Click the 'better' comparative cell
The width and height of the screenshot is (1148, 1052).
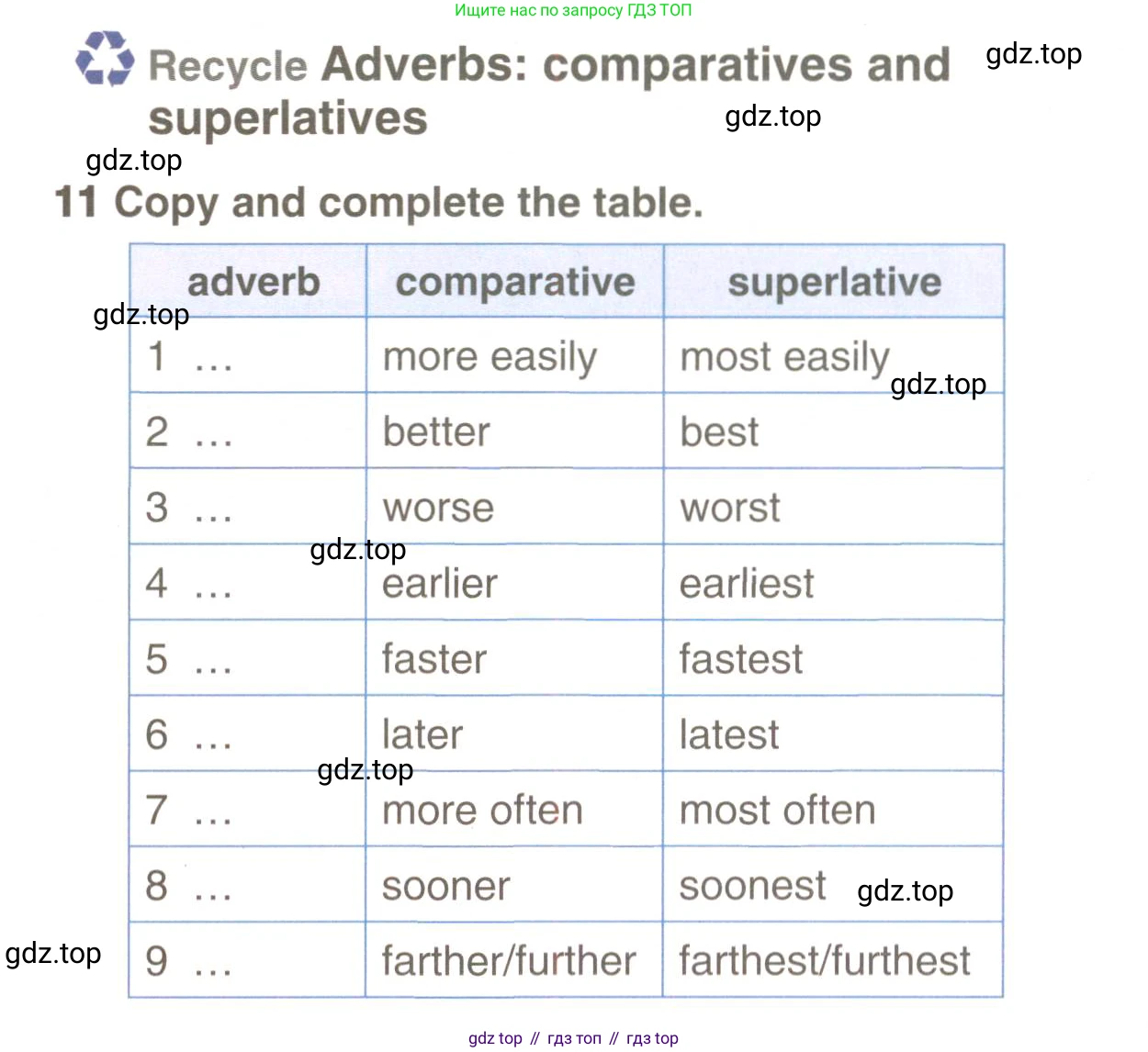coord(514,431)
